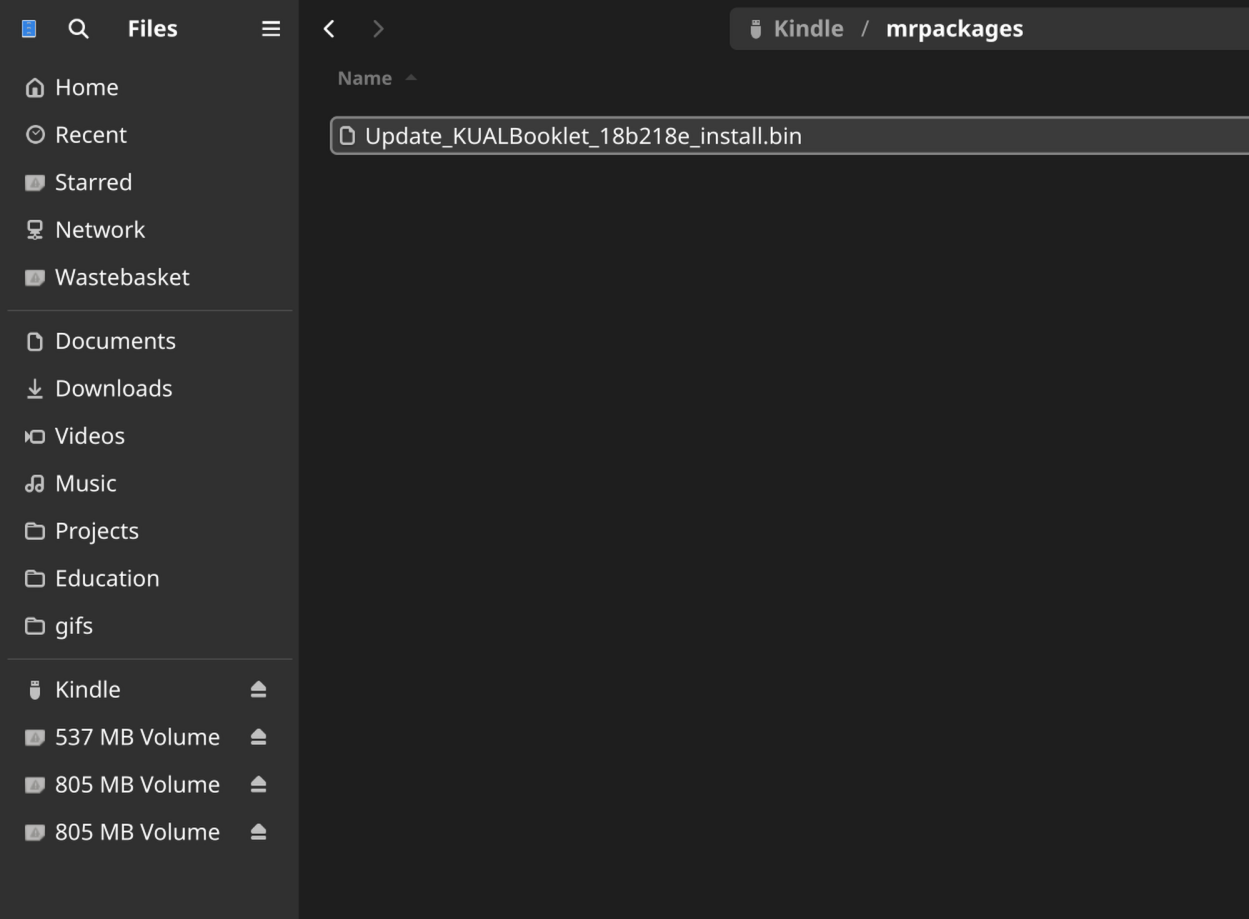Eject the first 805 MB Volume

[x=258, y=785]
